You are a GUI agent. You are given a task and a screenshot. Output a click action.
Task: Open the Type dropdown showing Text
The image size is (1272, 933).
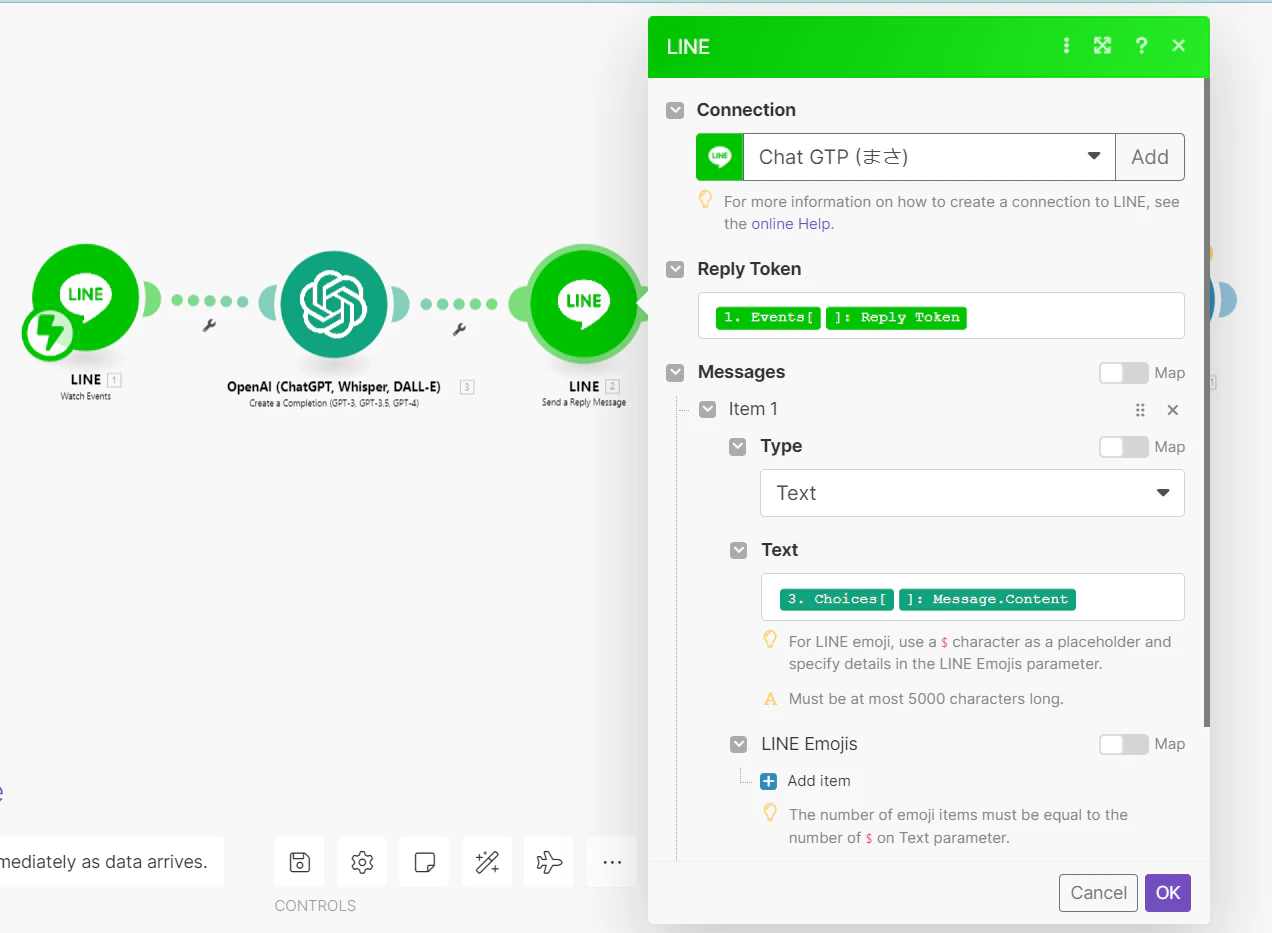(x=972, y=493)
